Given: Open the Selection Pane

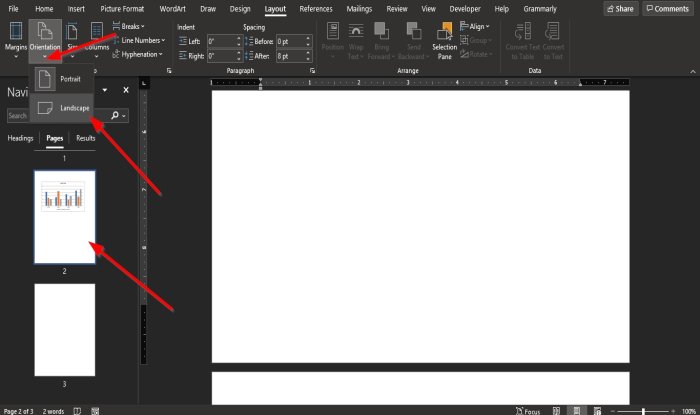Looking at the screenshot, I should click(x=445, y=40).
